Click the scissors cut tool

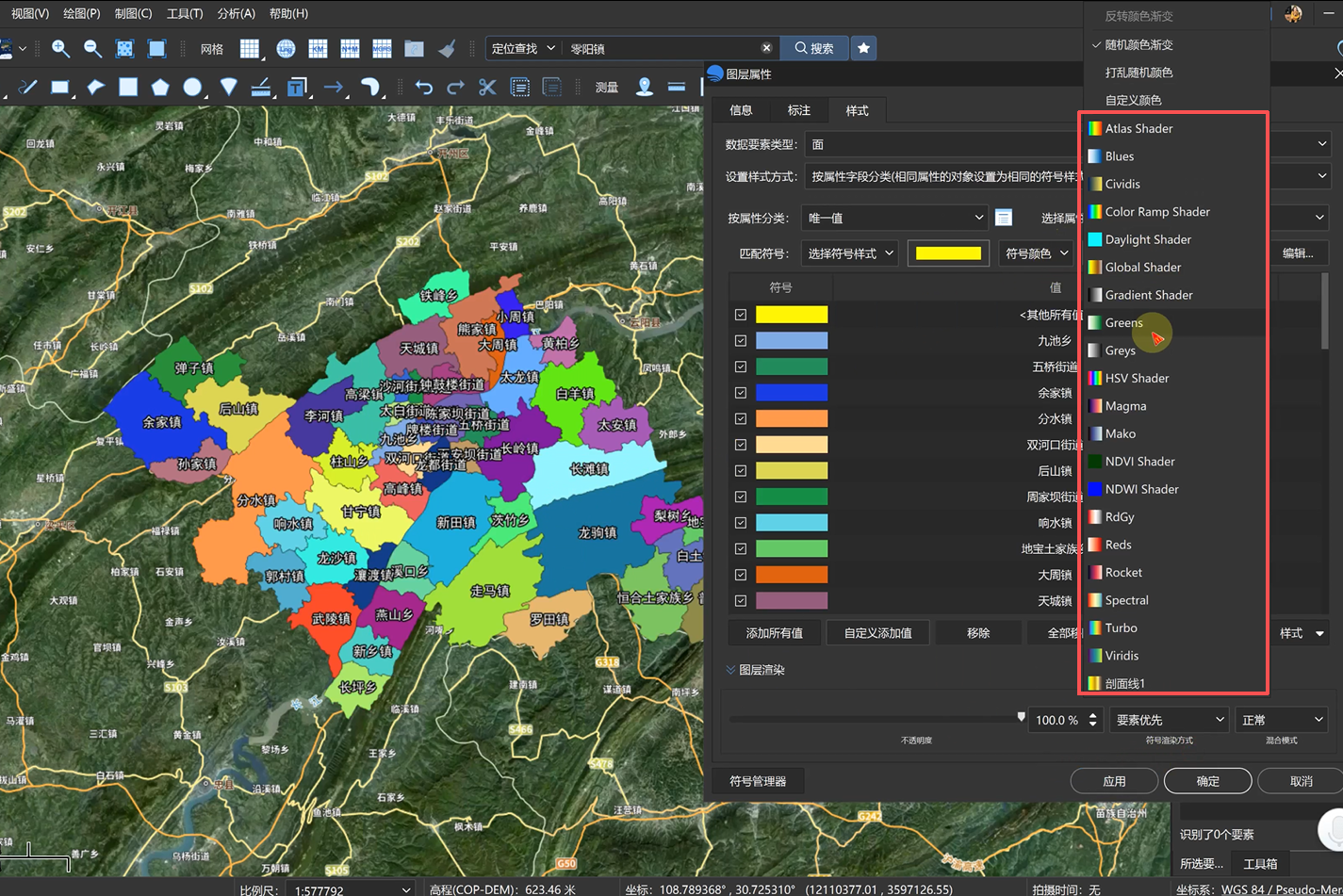point(487,88)
